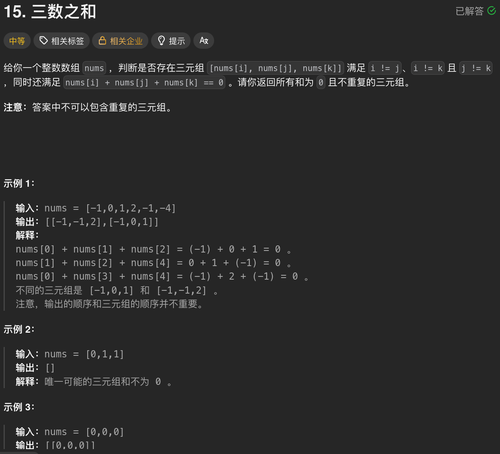
Task: Click example 1 output [[-1,-1,2],[-1,0,1]]
Action: tap(102, 222)
